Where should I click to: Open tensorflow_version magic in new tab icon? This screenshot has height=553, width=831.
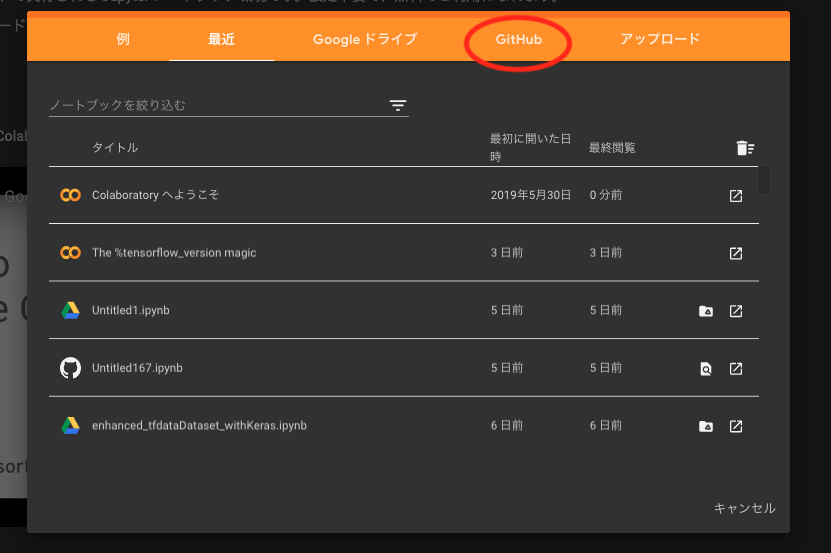coord(736,253)
